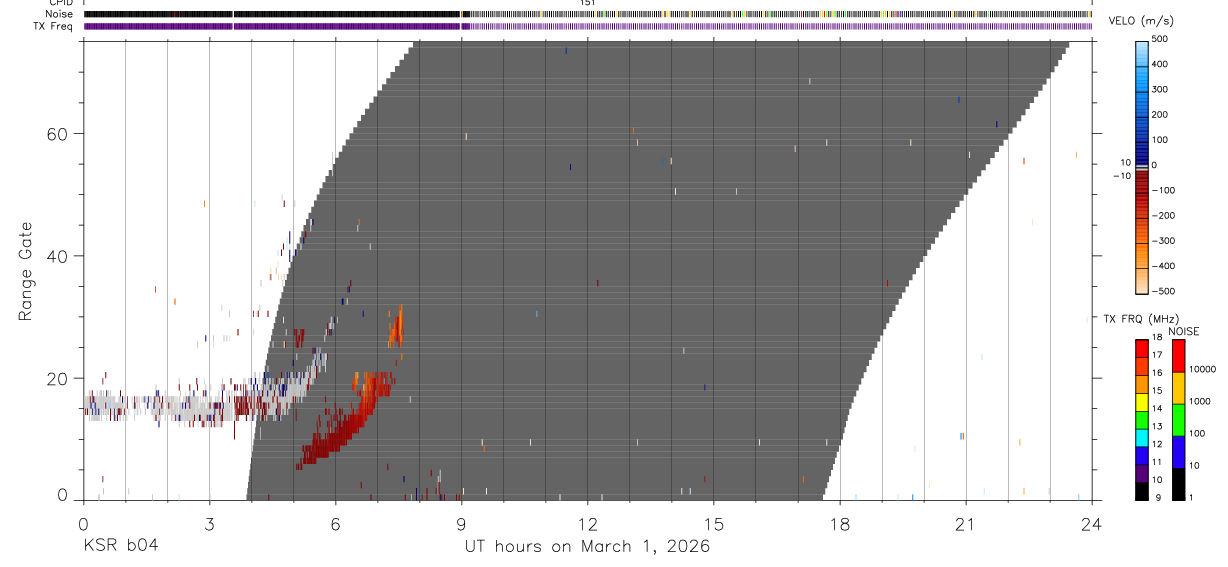Click the 'Range Gate' y-axis title
1228x567 pixels.
coord(26,272)
